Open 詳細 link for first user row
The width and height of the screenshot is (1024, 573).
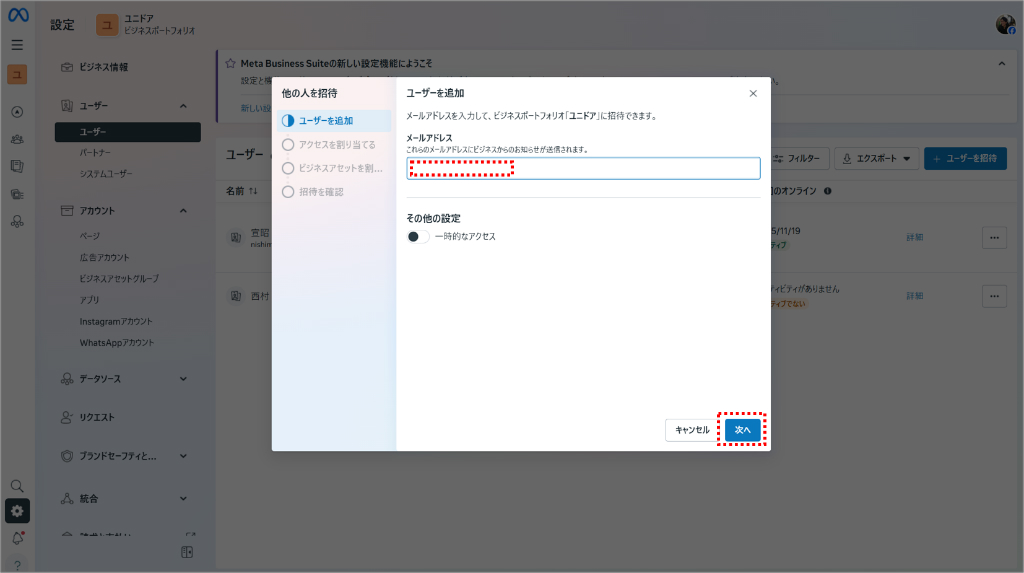(914, 237)
